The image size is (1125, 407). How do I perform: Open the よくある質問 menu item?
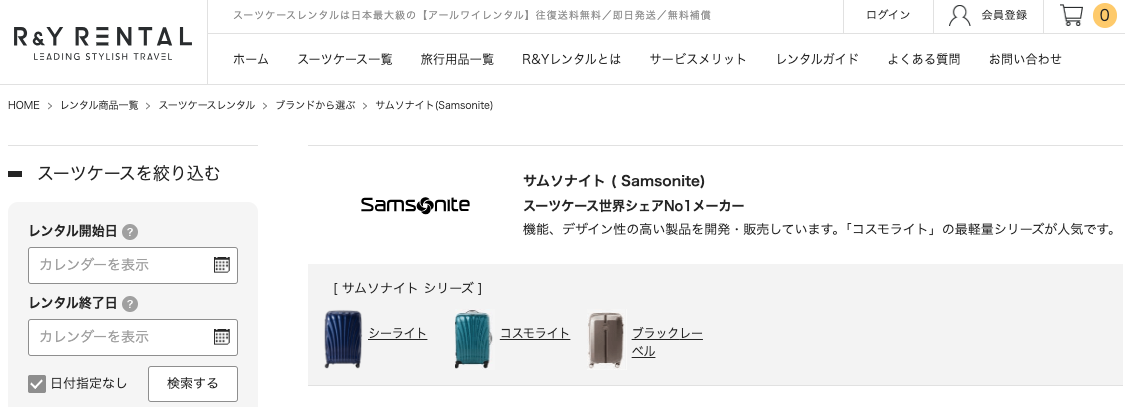pyautogui.click(x=923, y=59)
